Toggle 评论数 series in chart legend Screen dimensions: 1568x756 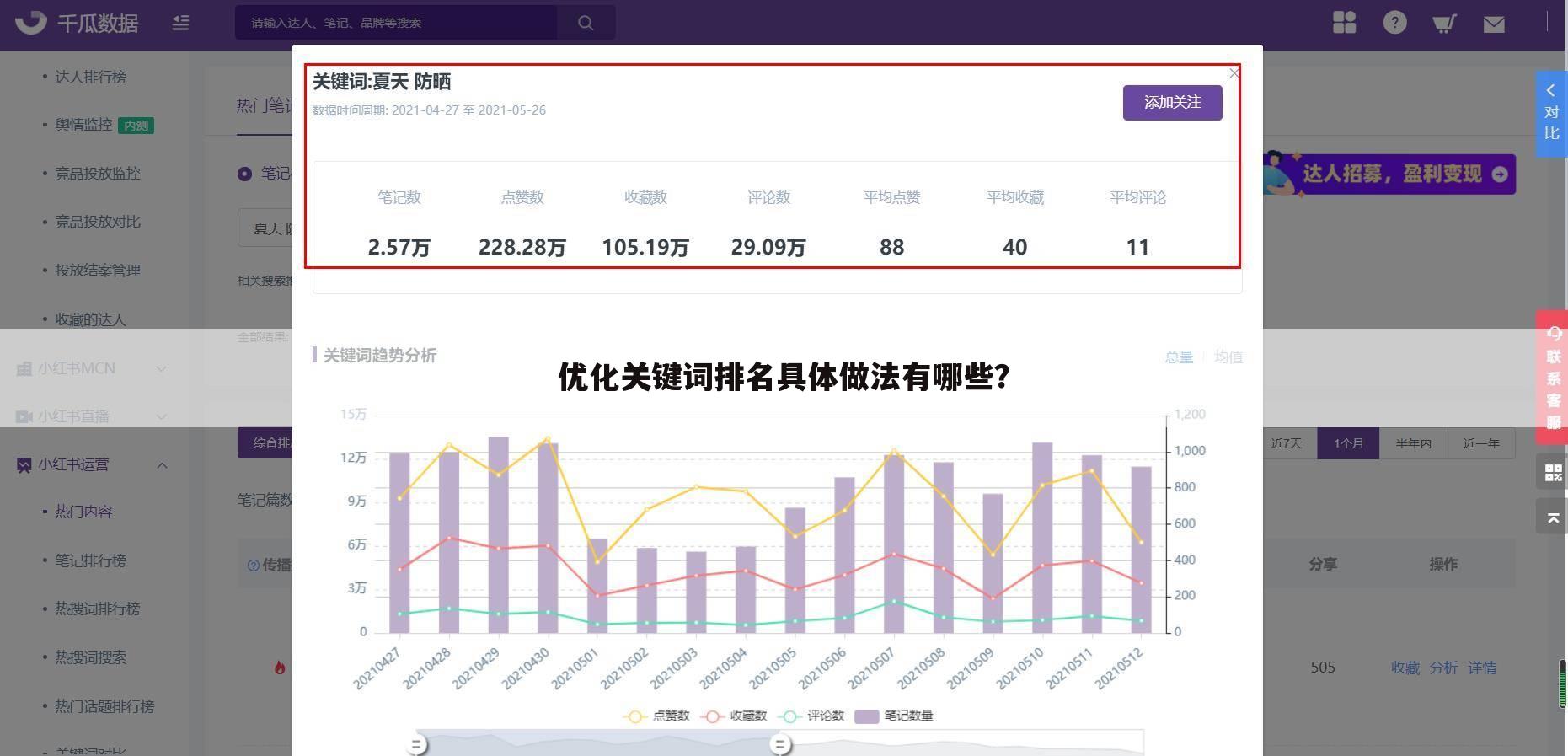tap(811, 716)
